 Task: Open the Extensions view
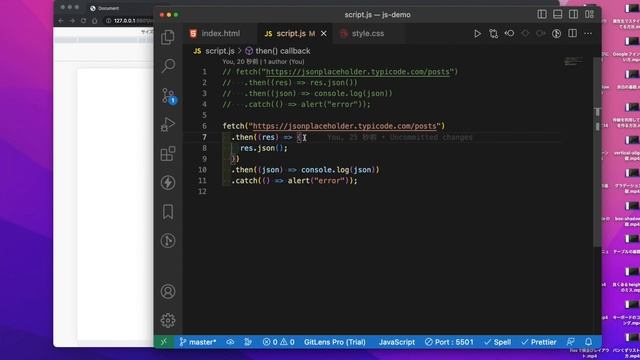coord(168,154)
